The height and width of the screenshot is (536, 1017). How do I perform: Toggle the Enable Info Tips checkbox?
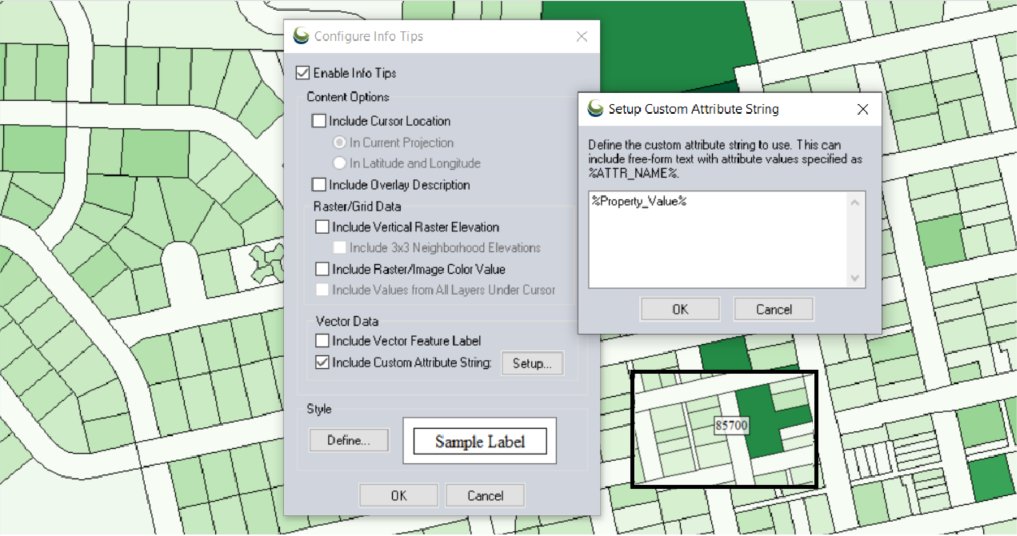[303, 73]
